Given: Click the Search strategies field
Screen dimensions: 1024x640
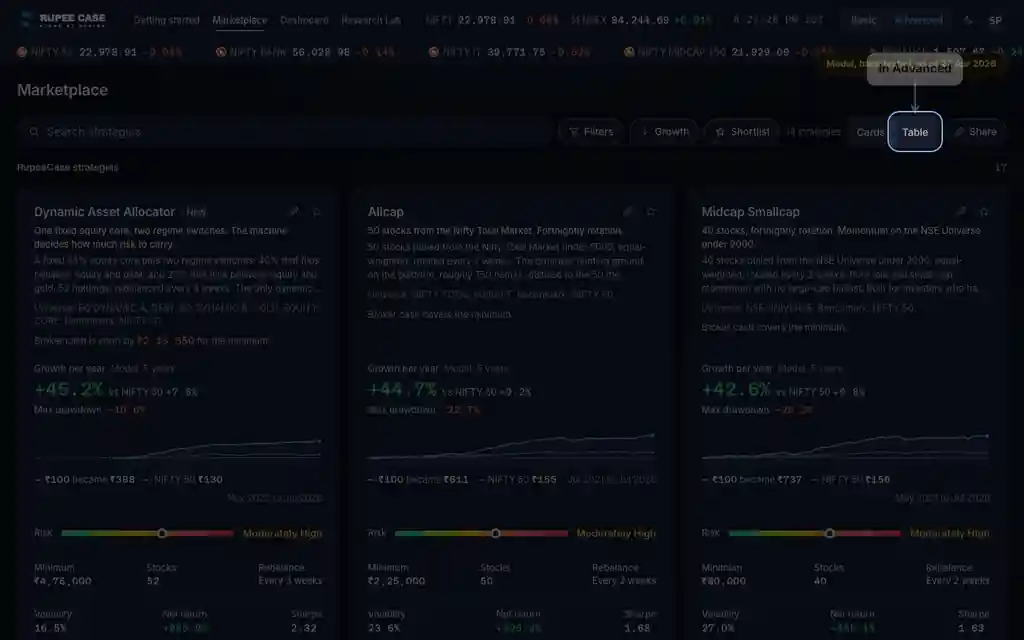Looking at the screenshot, I should (284, 132).
